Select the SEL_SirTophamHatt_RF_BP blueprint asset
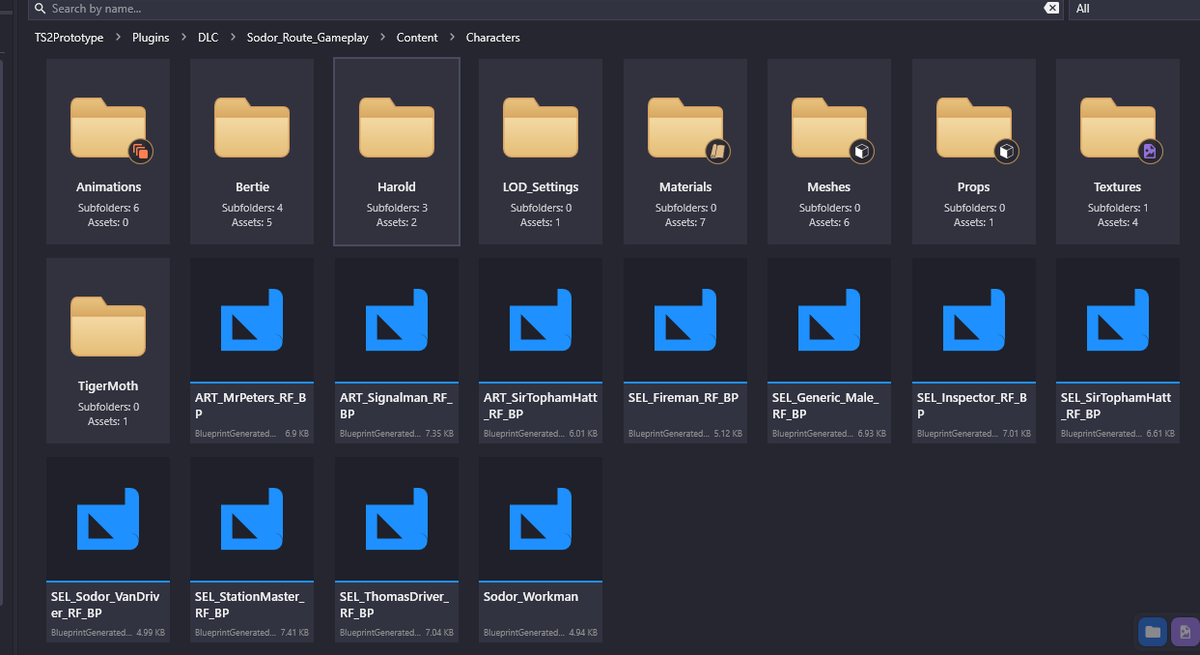This screenshot has width=1200, height=655. click(x=1117, y=351)
